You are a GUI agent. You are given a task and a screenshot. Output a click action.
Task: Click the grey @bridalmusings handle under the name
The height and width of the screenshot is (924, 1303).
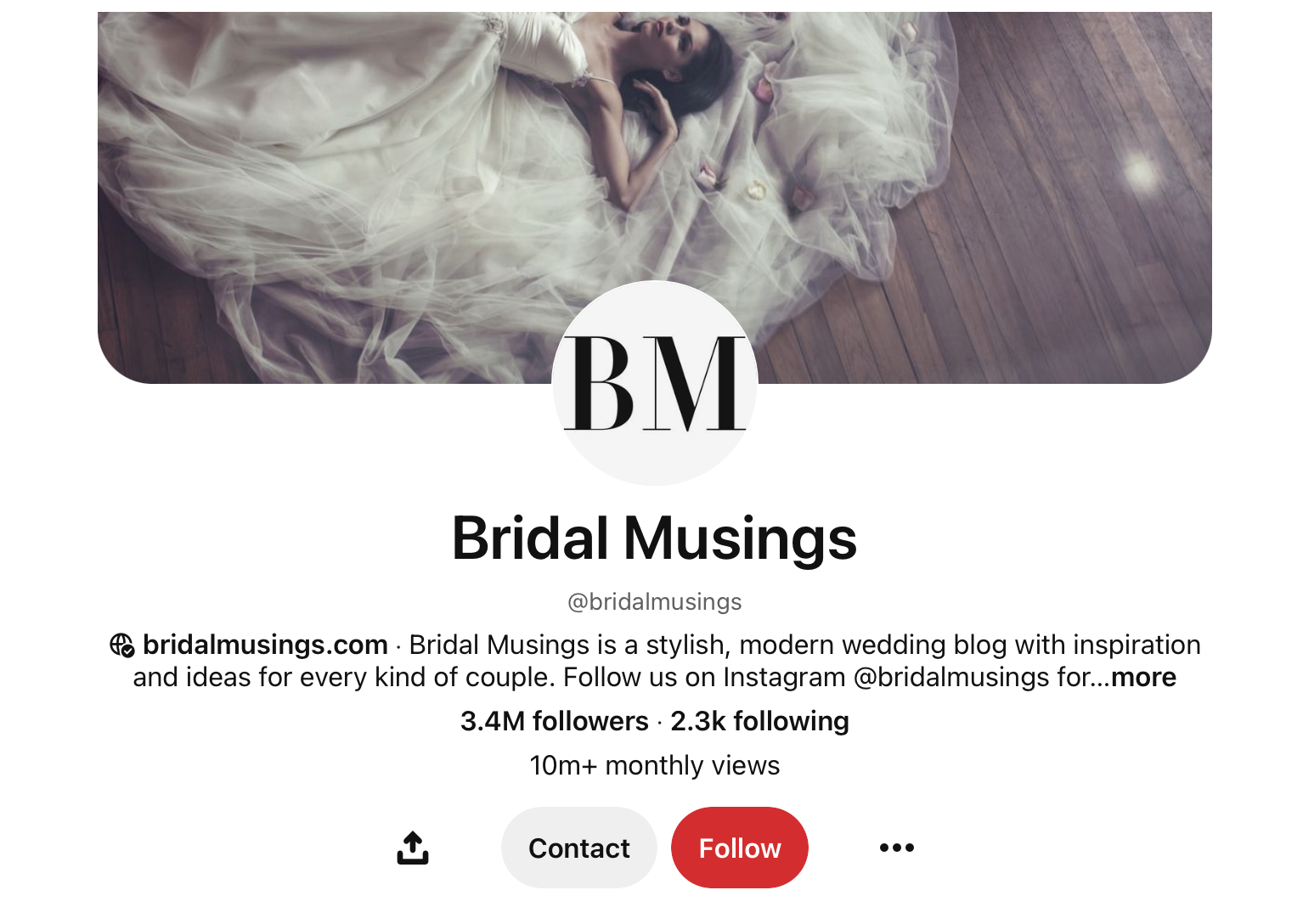pyautogui.click(x=655, y=602)
